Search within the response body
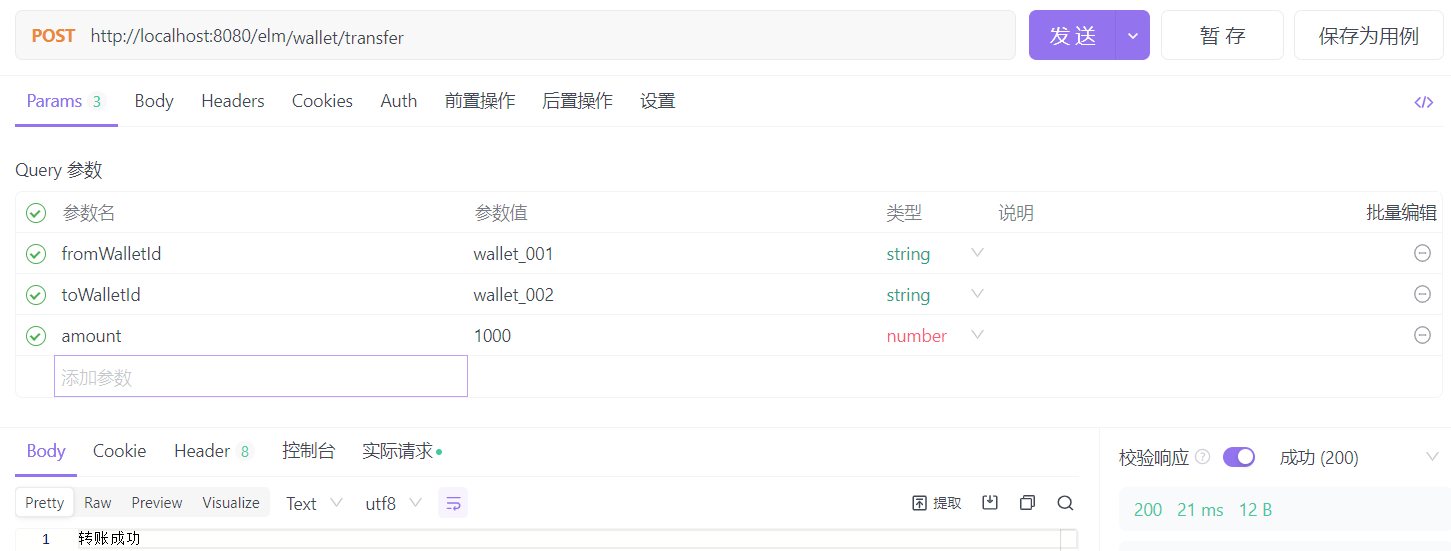 pos(1065,503)
